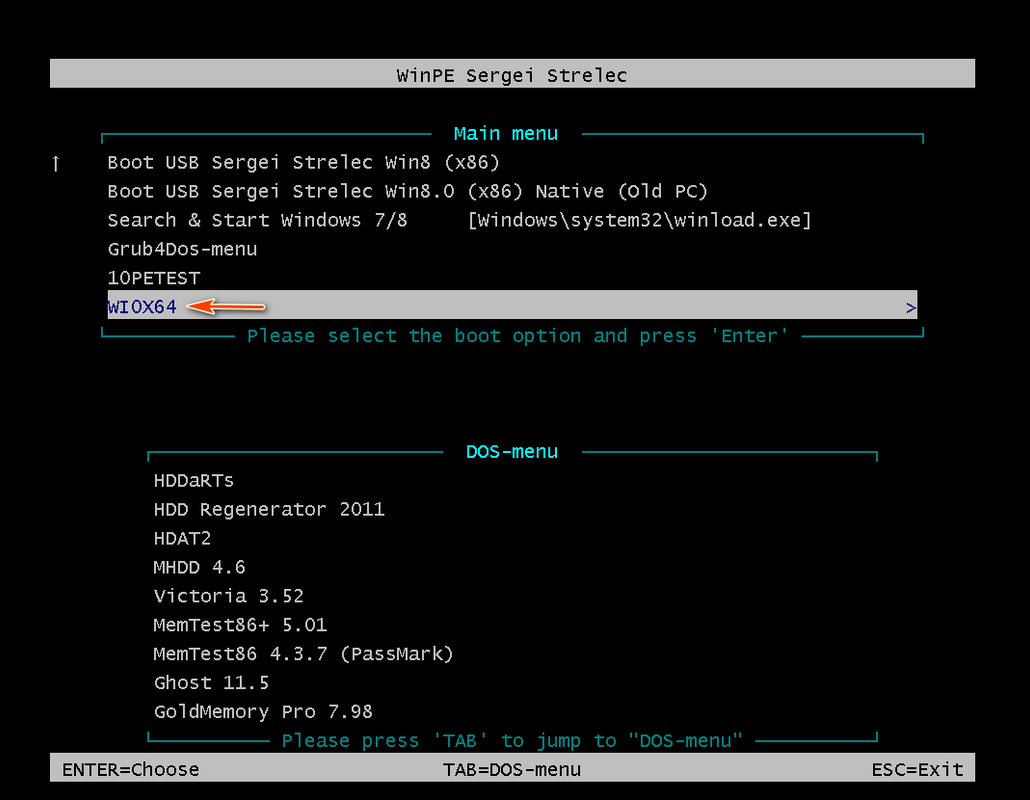The width and height of the screenshot is (1030, 800).
Task: Select the 10PETEST boot entry
Action: (154, 278)
